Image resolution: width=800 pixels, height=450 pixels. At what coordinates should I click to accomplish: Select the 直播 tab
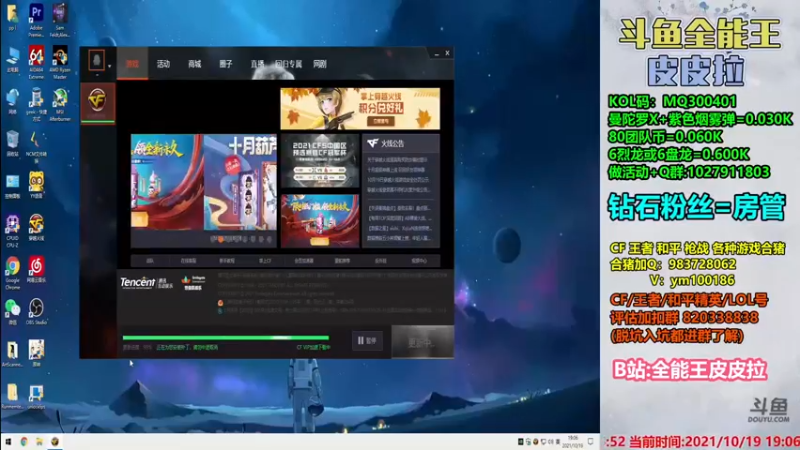click(257, 64)
